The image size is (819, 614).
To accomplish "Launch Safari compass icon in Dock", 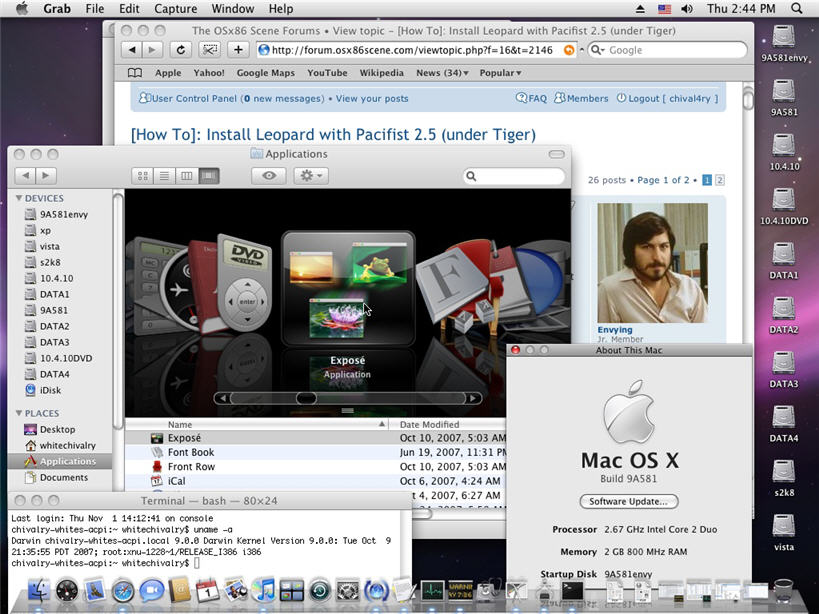I will [x=123, y=591].
